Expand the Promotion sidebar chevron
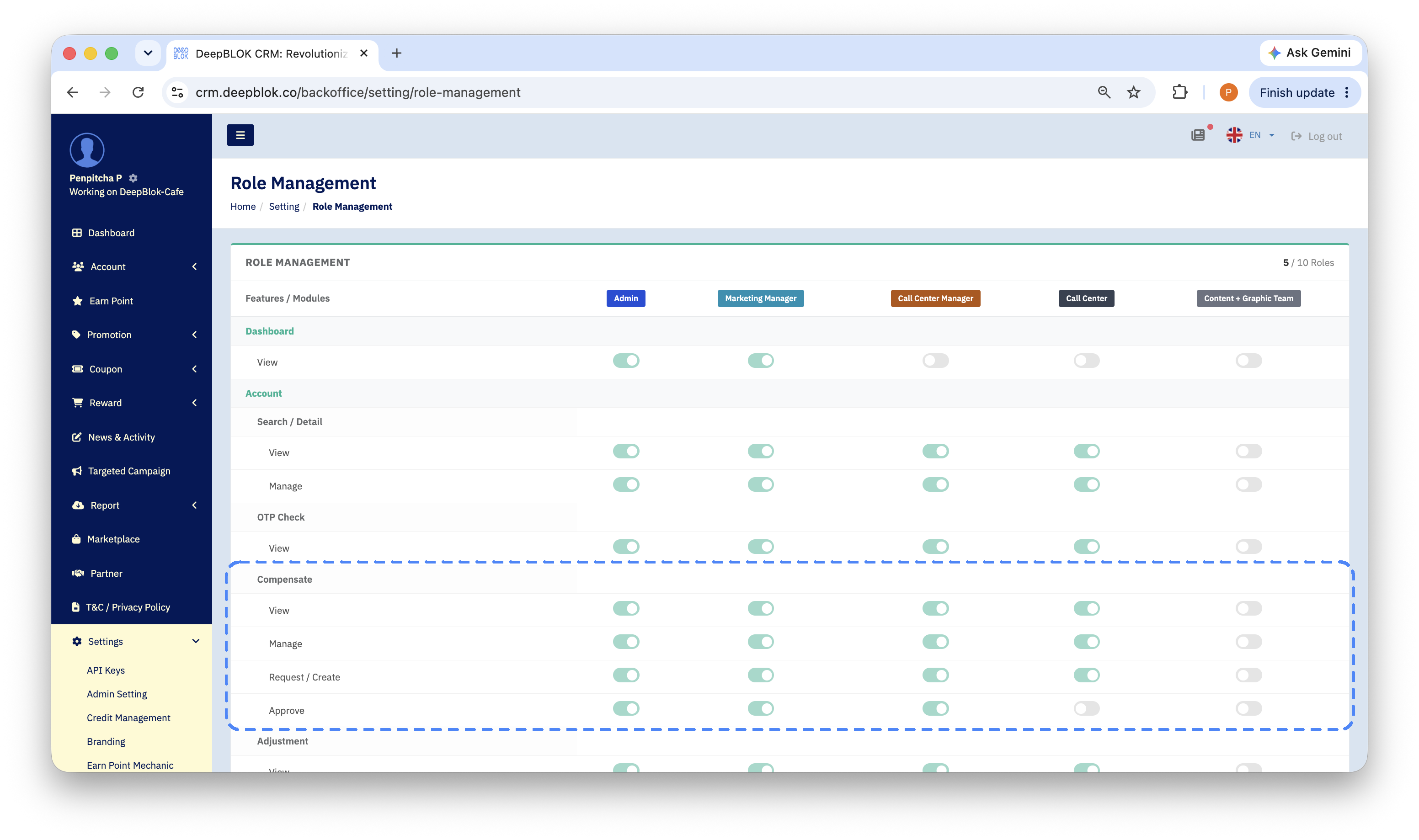 (x=195, y=335)
